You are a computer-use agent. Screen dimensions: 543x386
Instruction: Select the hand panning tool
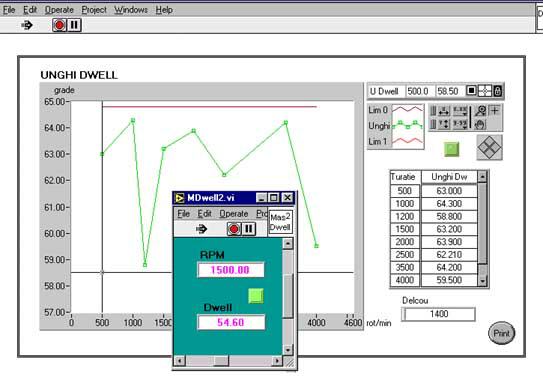(x=480, y=124)
